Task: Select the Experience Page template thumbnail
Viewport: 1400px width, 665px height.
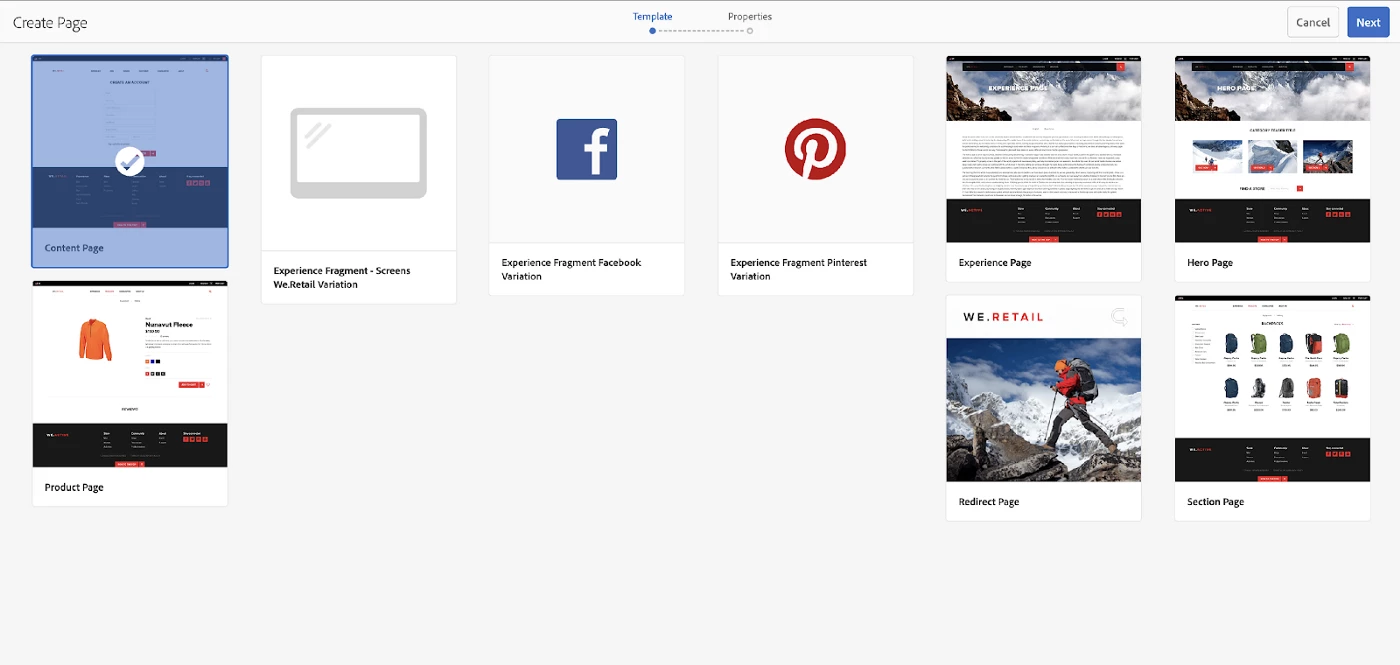Action: (x=1044, y=149)
